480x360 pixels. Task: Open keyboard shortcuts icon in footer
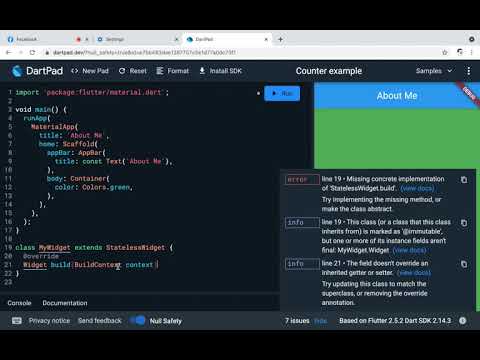coord(17,321)
